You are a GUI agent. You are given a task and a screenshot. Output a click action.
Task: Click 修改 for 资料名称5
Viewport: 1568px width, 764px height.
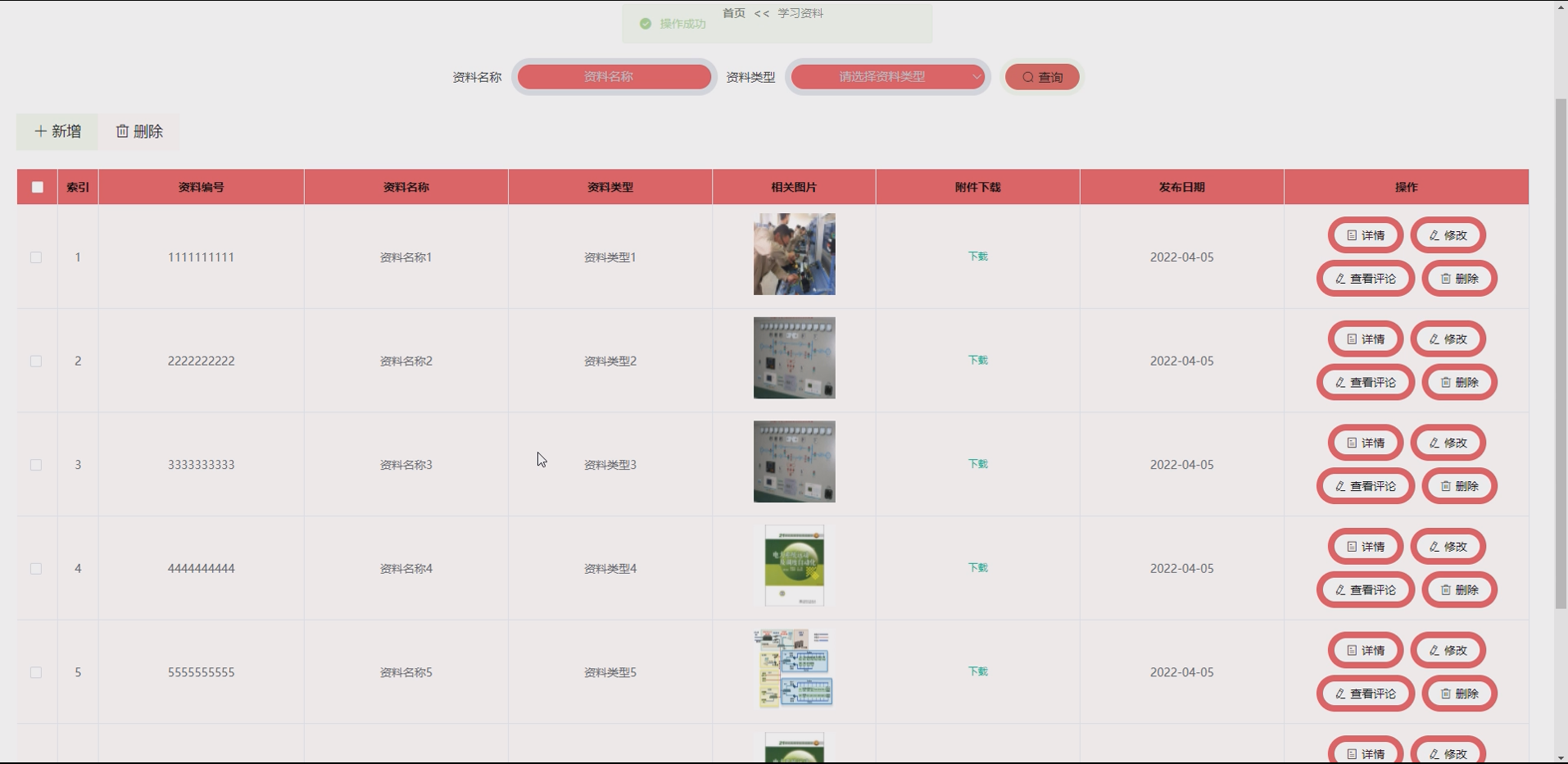(1448, 651)
